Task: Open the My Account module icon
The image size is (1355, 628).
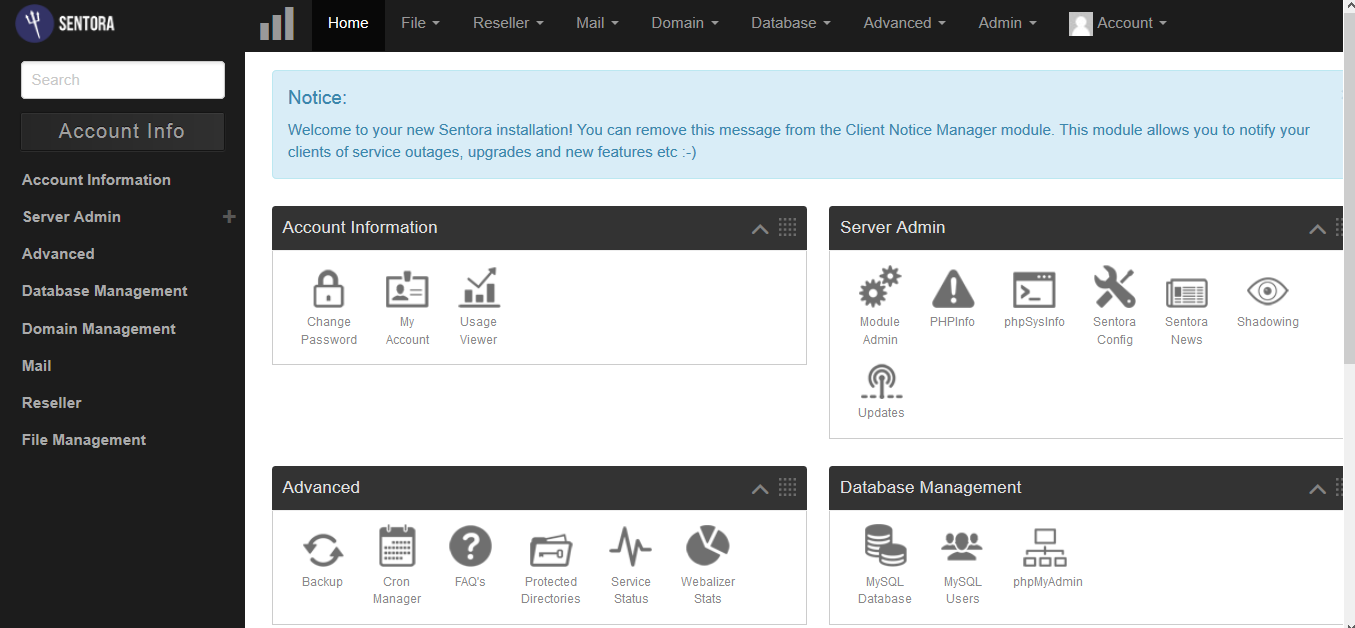Action: click(407, 289)
